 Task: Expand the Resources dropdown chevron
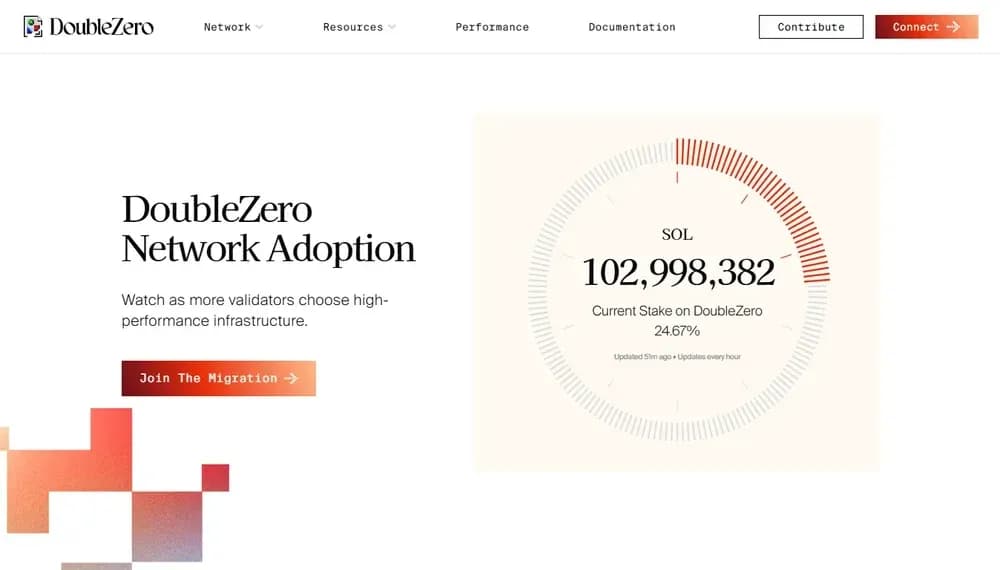pos(392,27)
